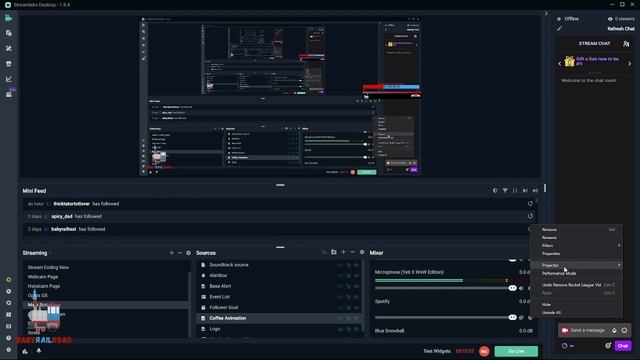The height and width of the screenshot is (360, 640).
Task: Open Mini Feed filter options
Action: [505, 190]
